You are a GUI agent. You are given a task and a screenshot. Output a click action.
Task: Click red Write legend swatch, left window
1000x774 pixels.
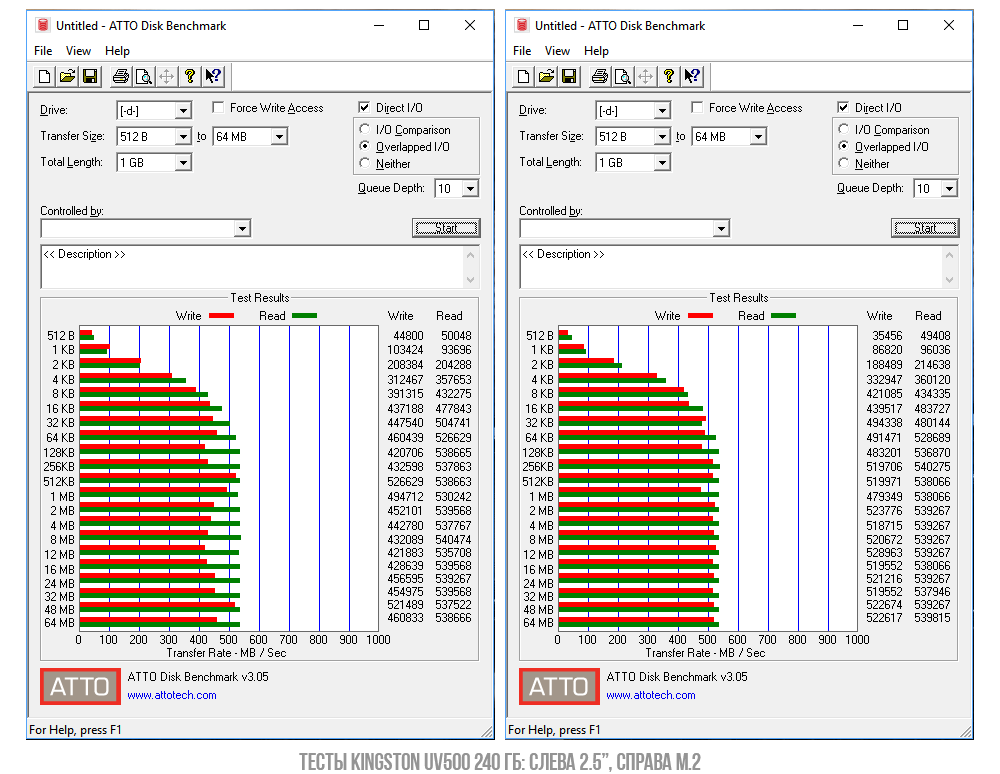click(x=221, y=316)
